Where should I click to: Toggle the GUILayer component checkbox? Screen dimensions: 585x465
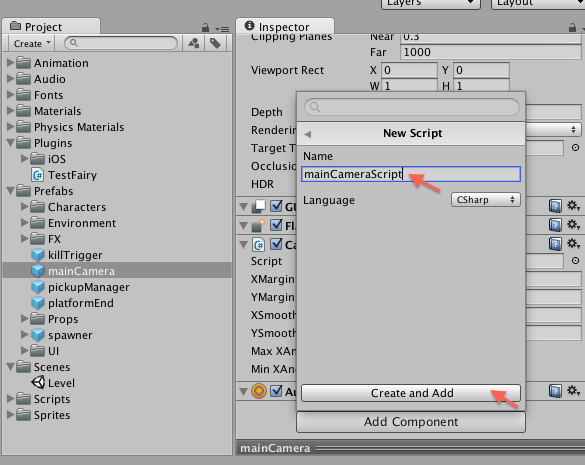click(x=276, y=206)
